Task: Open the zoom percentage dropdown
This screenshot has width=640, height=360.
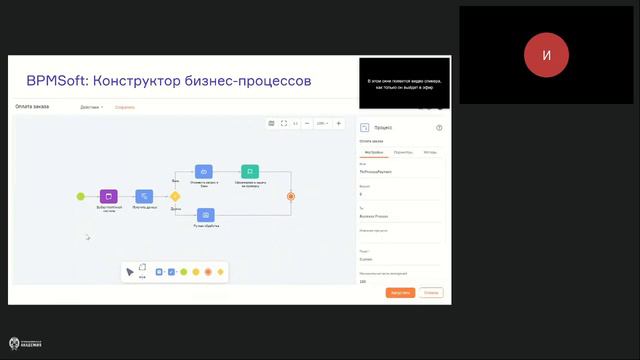Action: coord(322,123)
